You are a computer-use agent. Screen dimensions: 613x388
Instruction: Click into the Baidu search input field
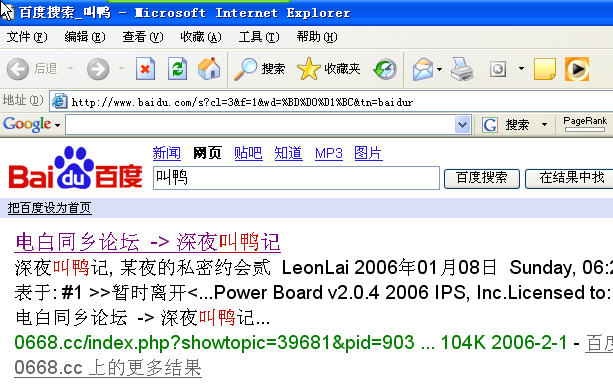[296, 178]
